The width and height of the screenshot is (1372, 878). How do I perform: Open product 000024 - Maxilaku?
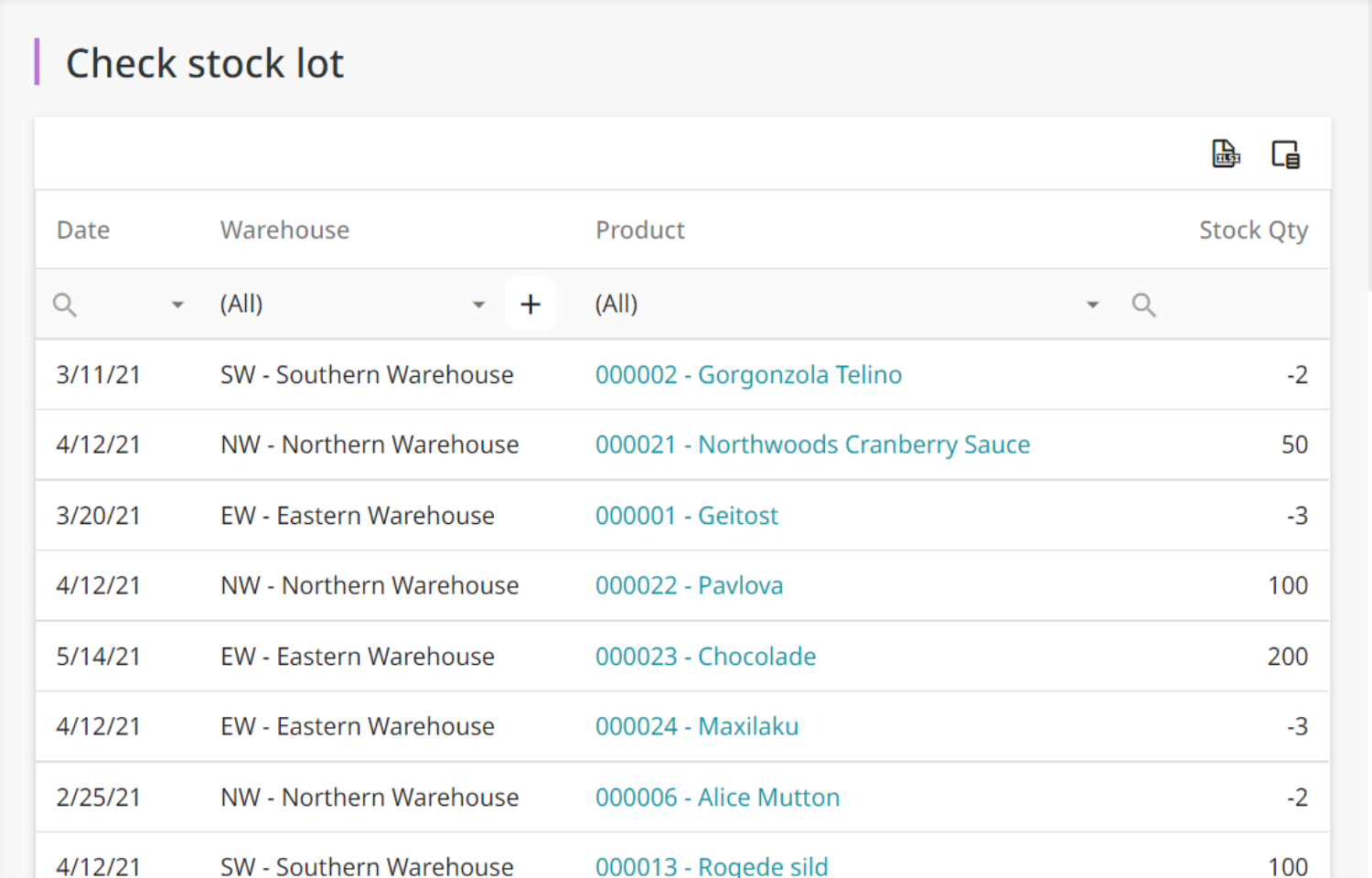point(697,726)
